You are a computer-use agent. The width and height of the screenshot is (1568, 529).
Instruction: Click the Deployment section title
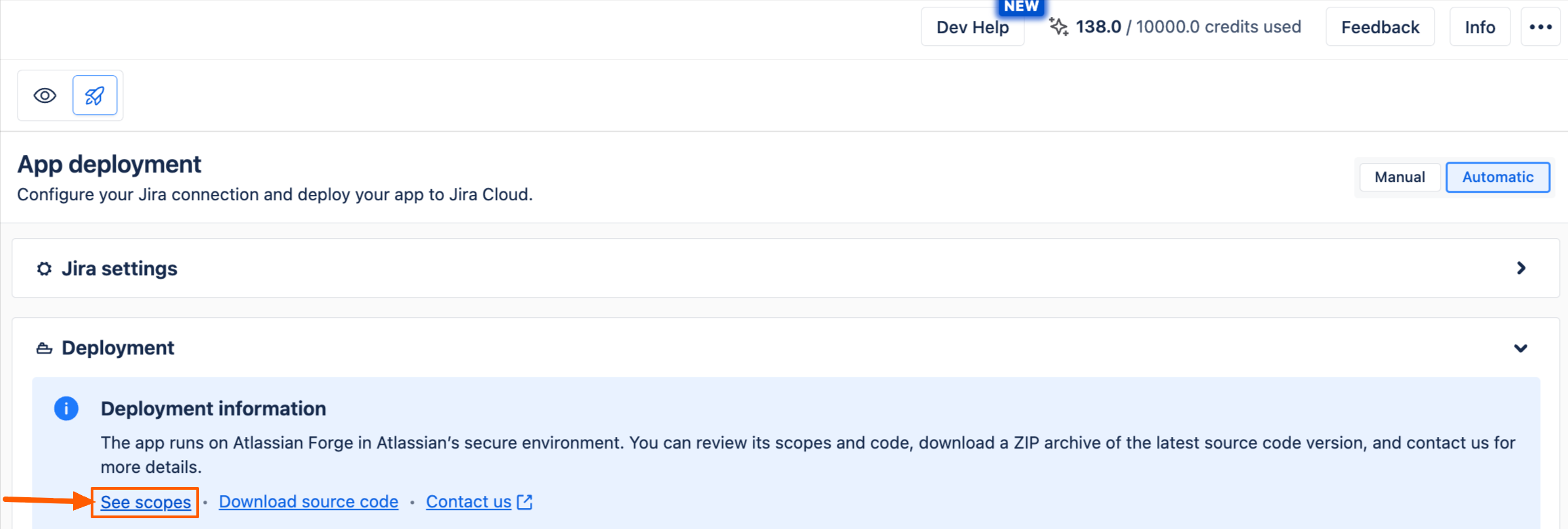118,348
